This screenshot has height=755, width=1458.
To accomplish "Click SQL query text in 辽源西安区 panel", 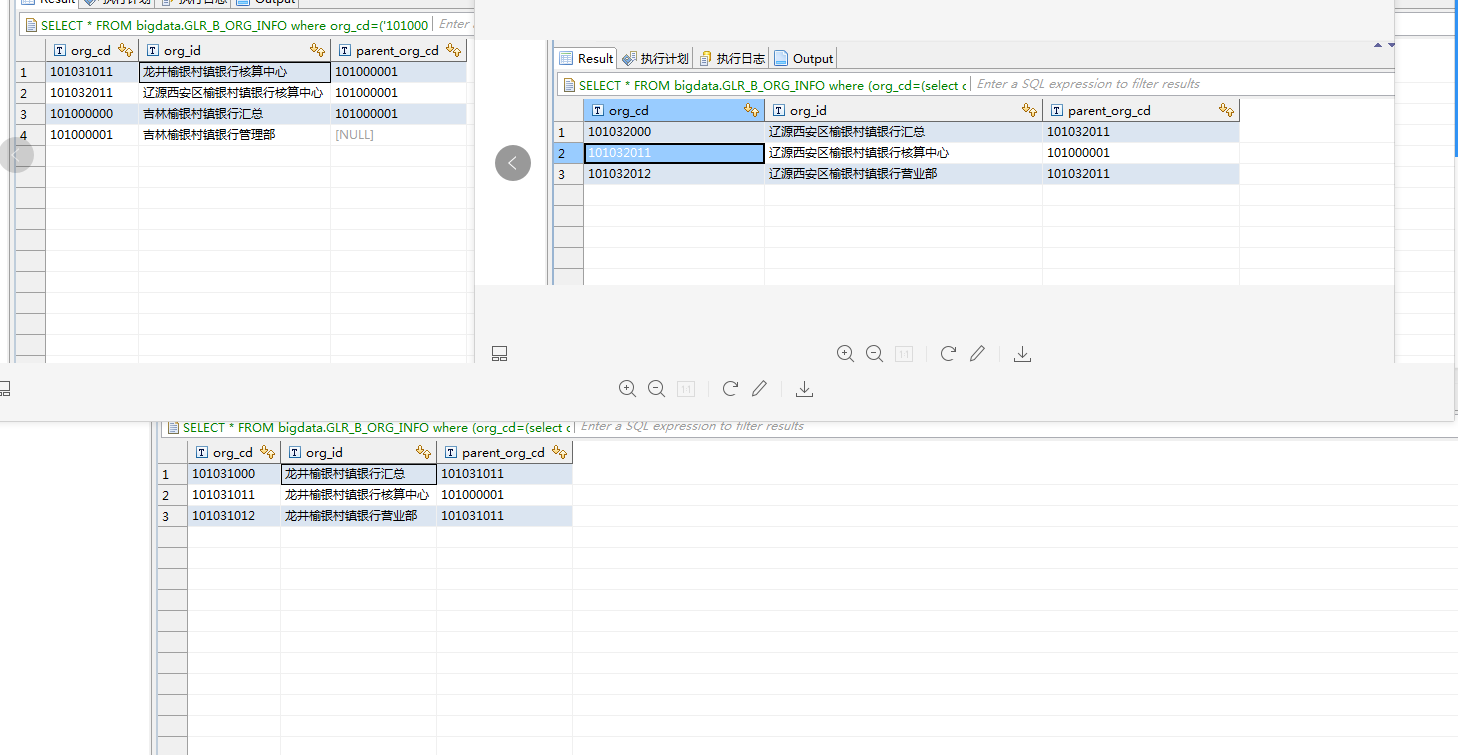I will (773, 85).
